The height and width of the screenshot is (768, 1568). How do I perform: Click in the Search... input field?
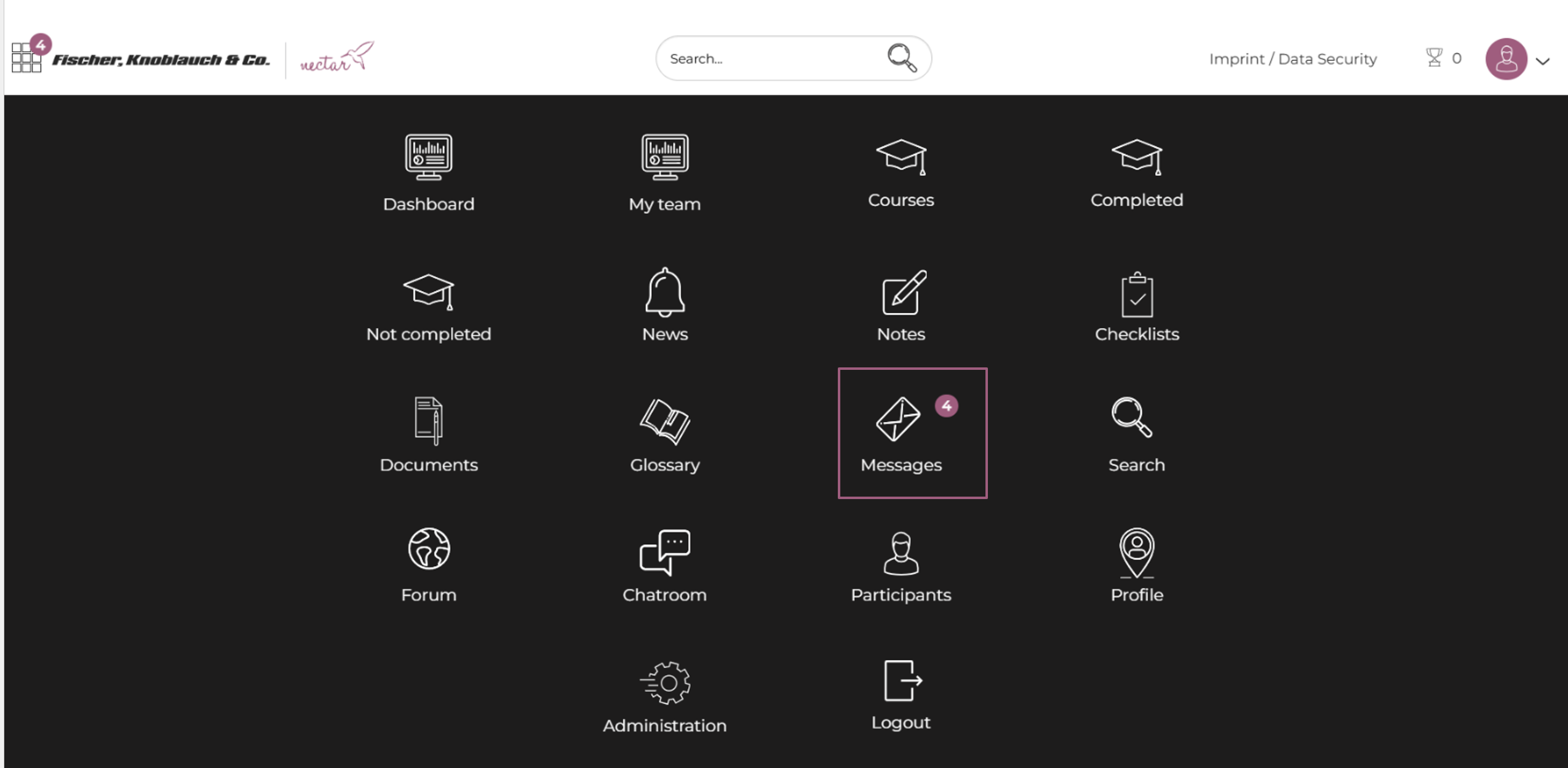(769, 58)
